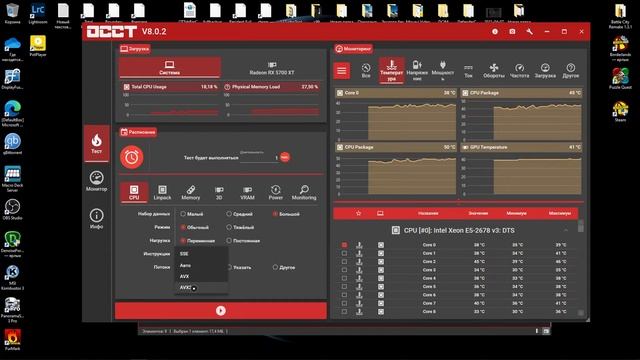Take a screenshot with the camera icon
This screenshot has width=640, height=360.
pyautogui.click(x=512, y=31)
